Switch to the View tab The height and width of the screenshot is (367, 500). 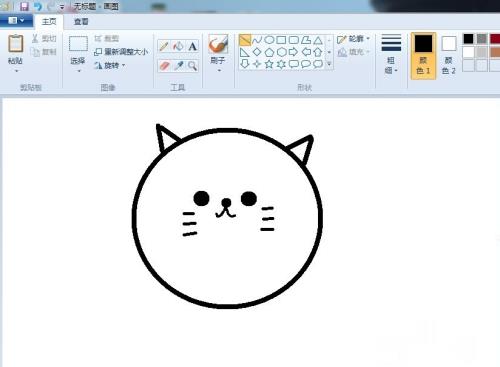point(81,22)
